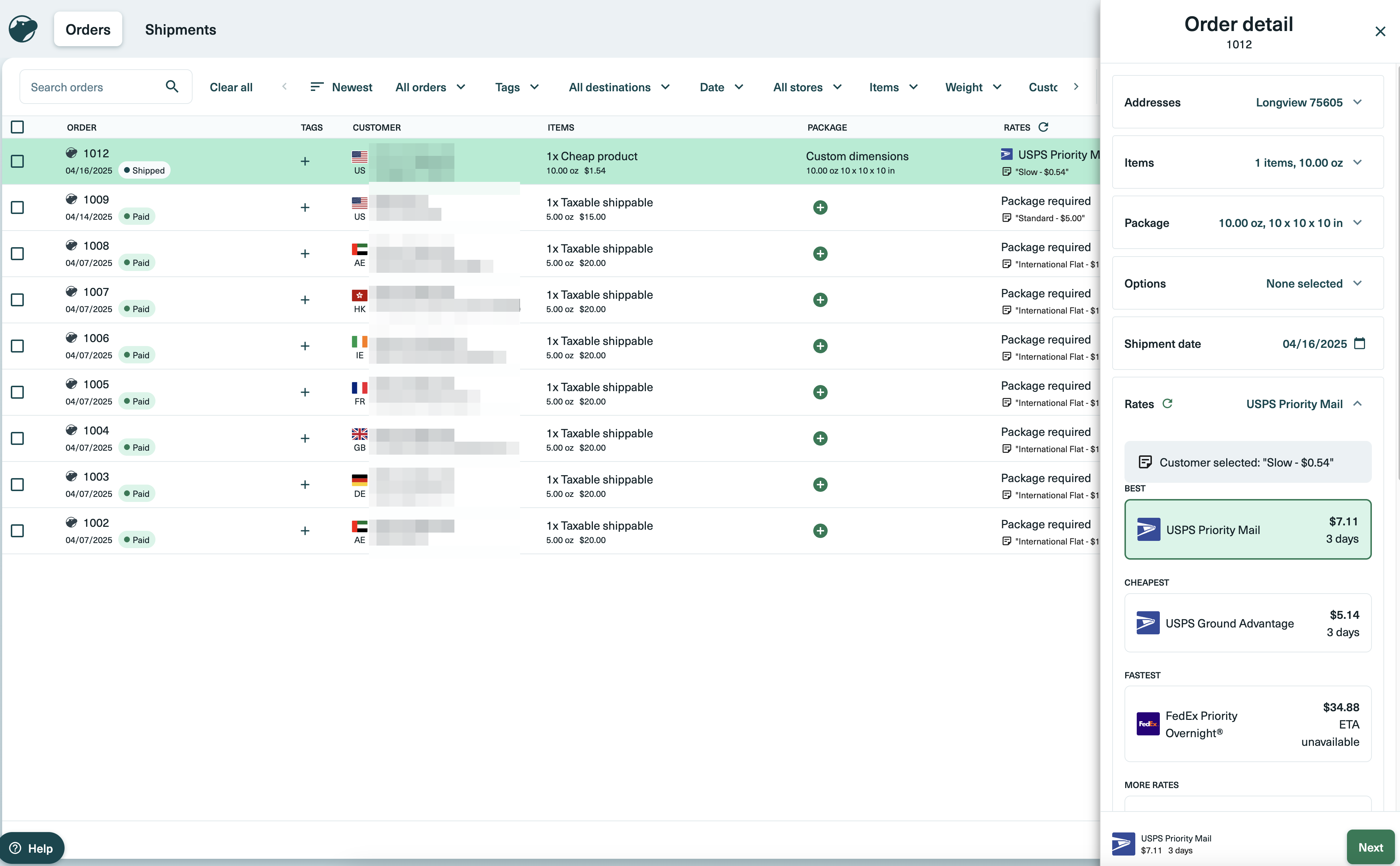Open the Help button
The image size is (1400, 866).
coord(32,848)
